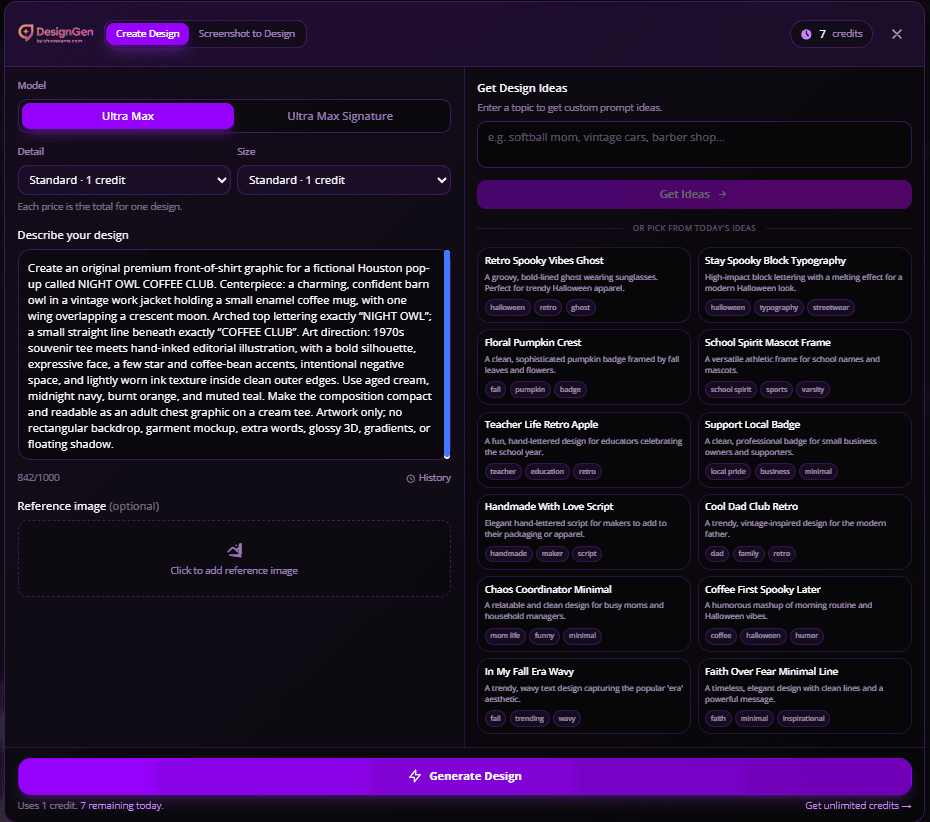Close the DesignGen dialog
The height and width of the screenshot is (822, 930).
click(x=897, y=34)
